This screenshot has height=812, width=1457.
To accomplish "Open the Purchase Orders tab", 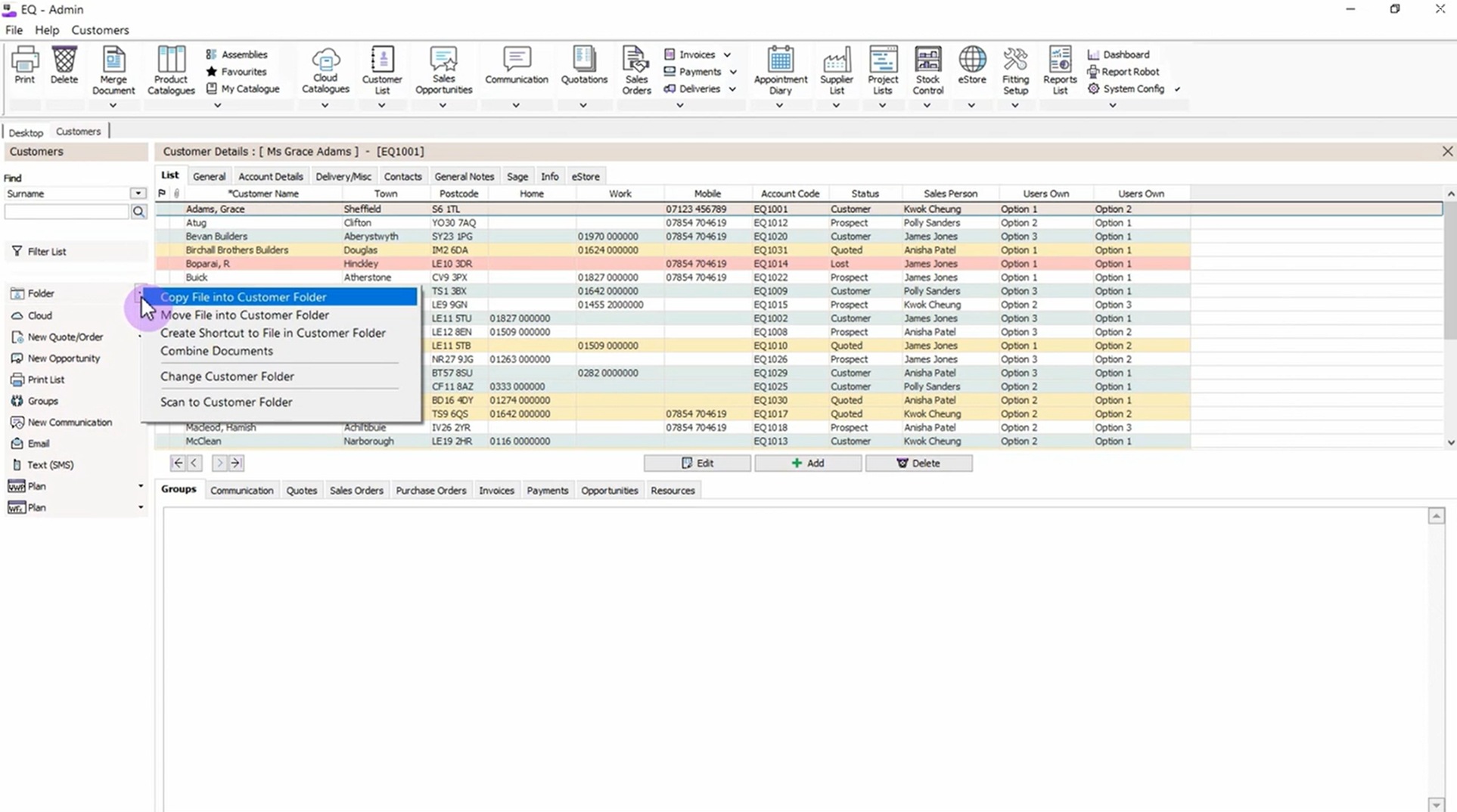I will pos(430,491).
